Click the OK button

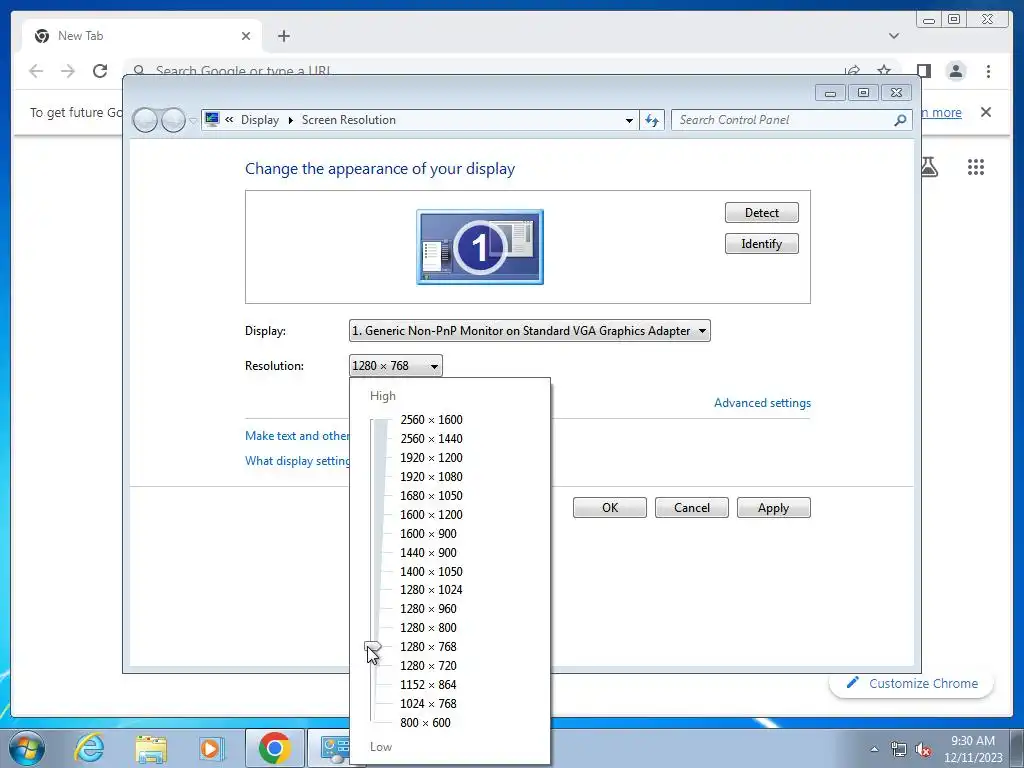pyautogui.click(x=610, y=507)
